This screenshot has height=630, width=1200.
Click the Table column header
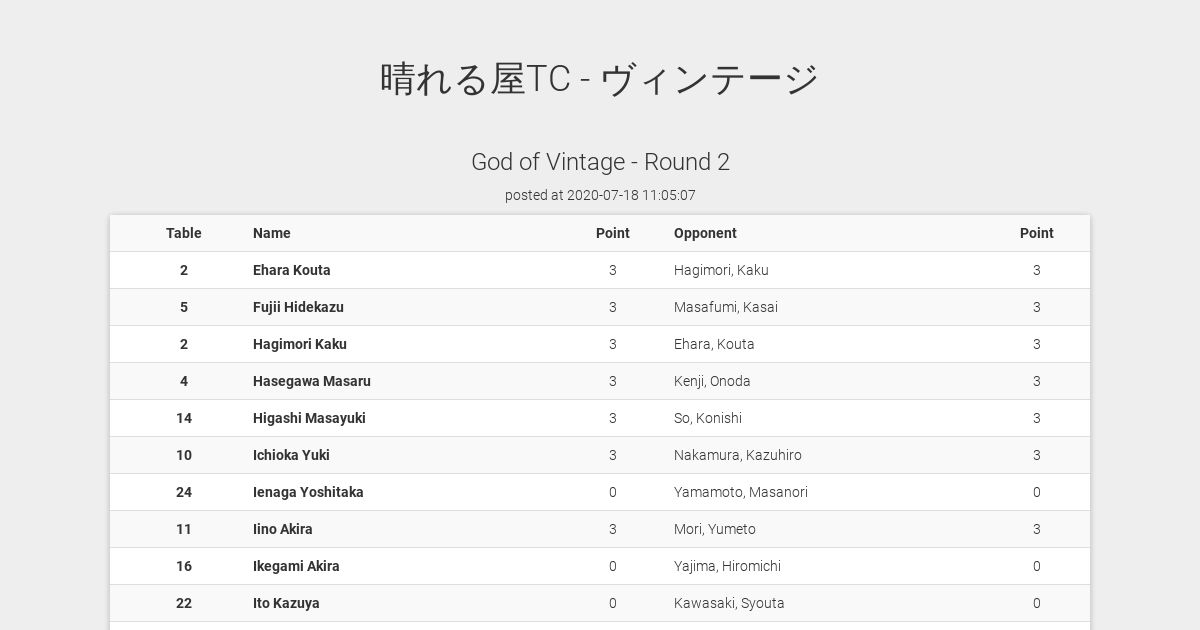tap(184, 233)
